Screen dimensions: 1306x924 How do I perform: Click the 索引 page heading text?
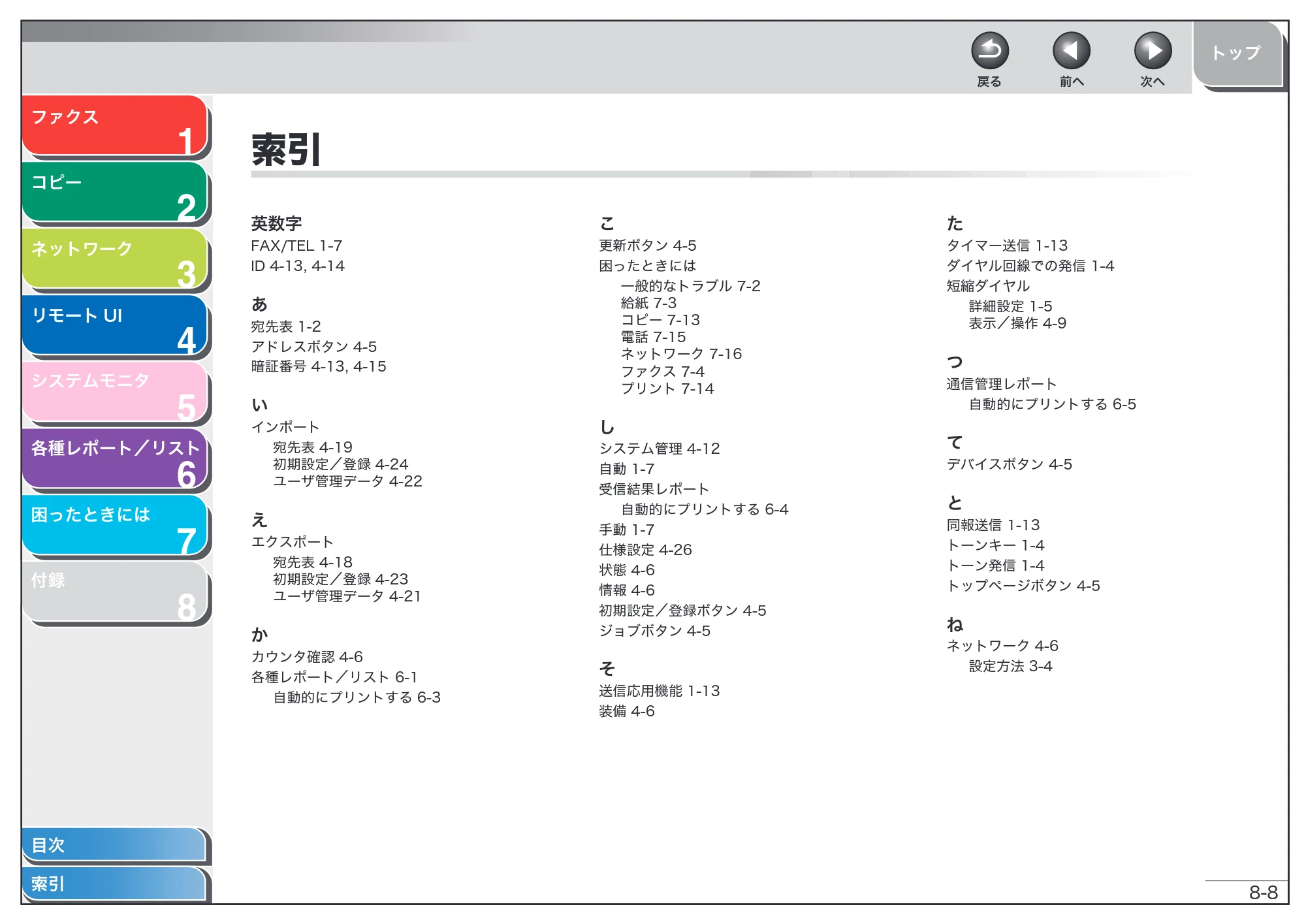(x=286, y=150)
